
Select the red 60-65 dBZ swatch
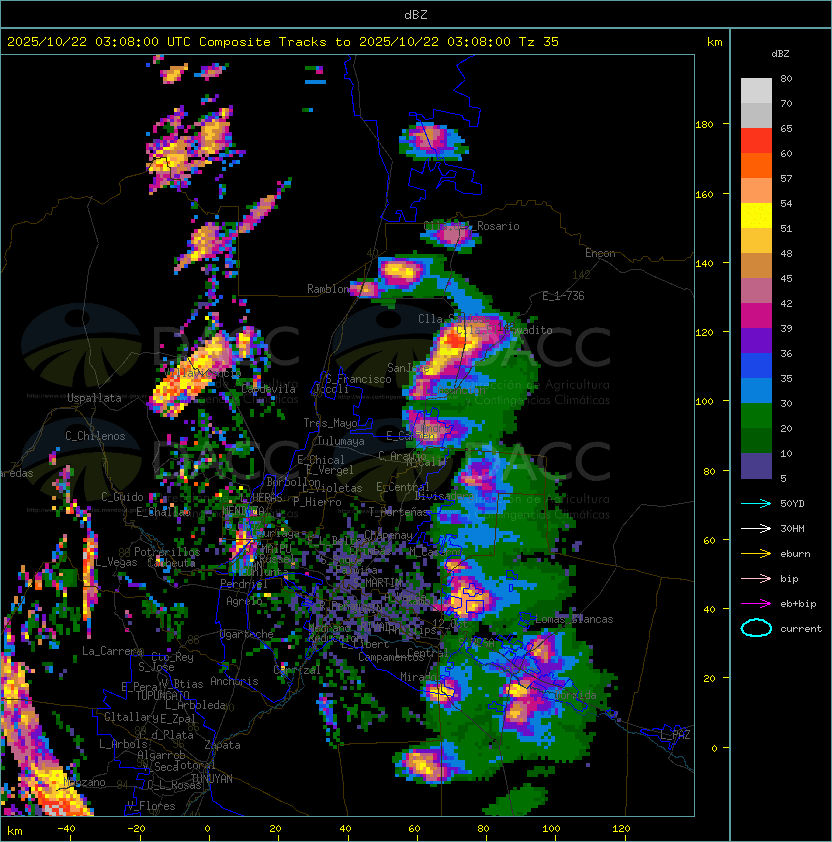click(x=756, y=140)
